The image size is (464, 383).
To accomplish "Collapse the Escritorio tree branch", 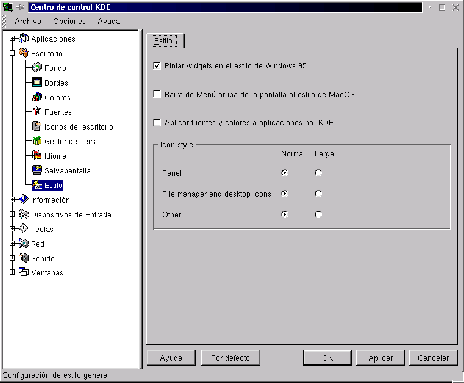I will pyautogui.click(x=12, y=53).
